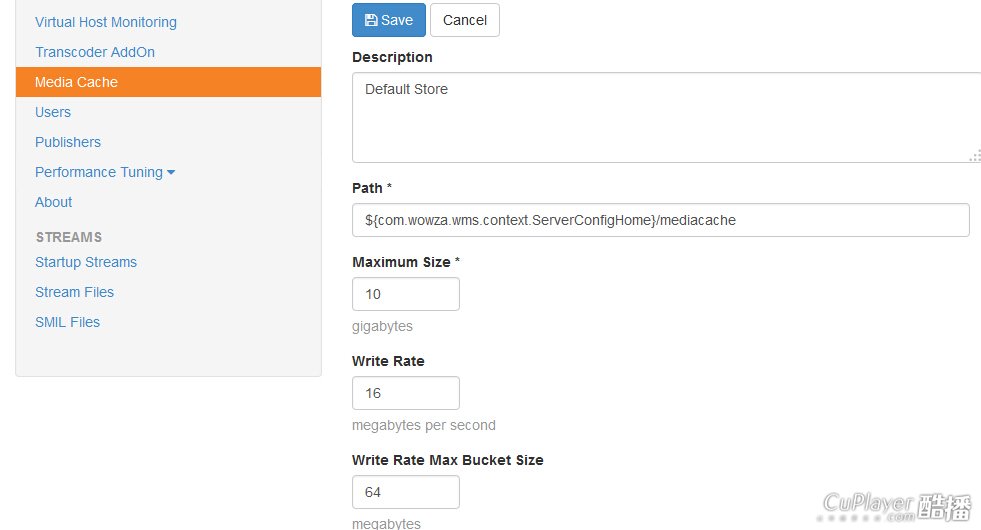This screenshot has width=981, height=530.
Task: Focus the Path input field
Action: pos(660,220)
